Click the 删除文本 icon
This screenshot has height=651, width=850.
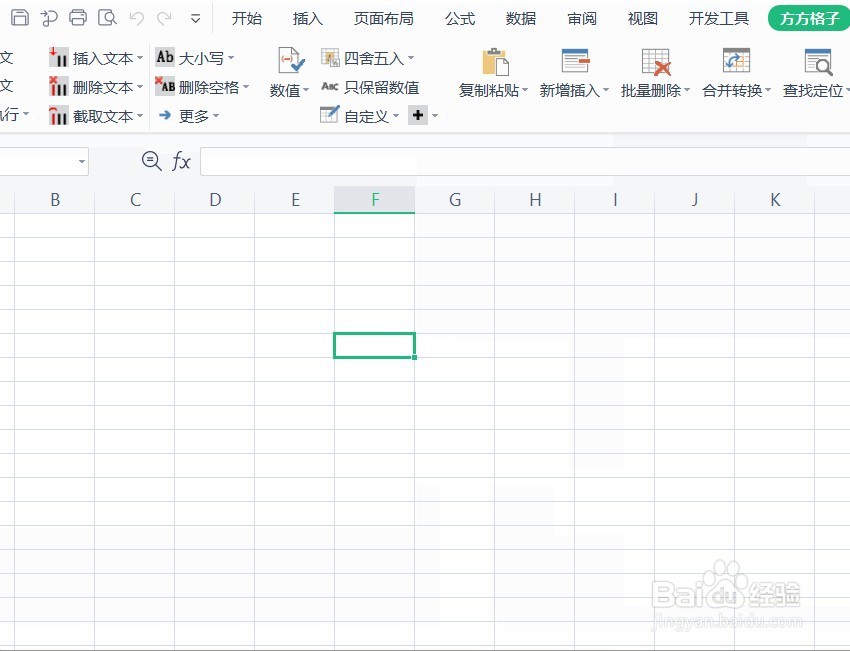click(59, 86)
